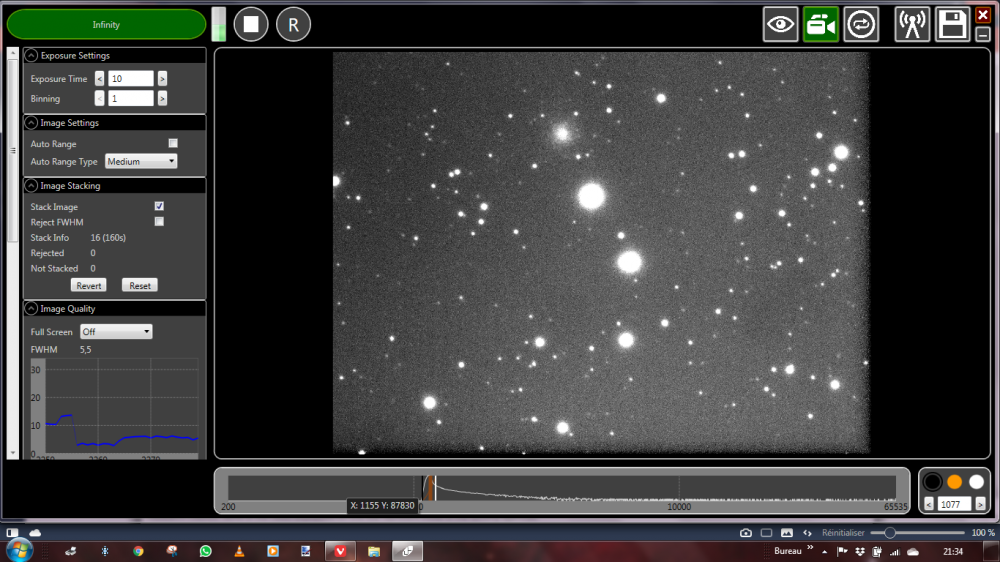Click the eye view icon
The height and width of the screenshot is (562, 1000).
(780, 24)
